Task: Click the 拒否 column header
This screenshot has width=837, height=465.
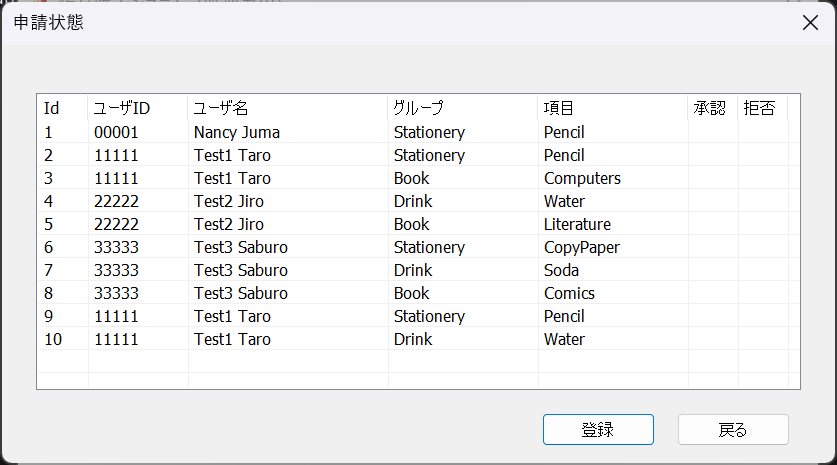Action: point(761,108)
